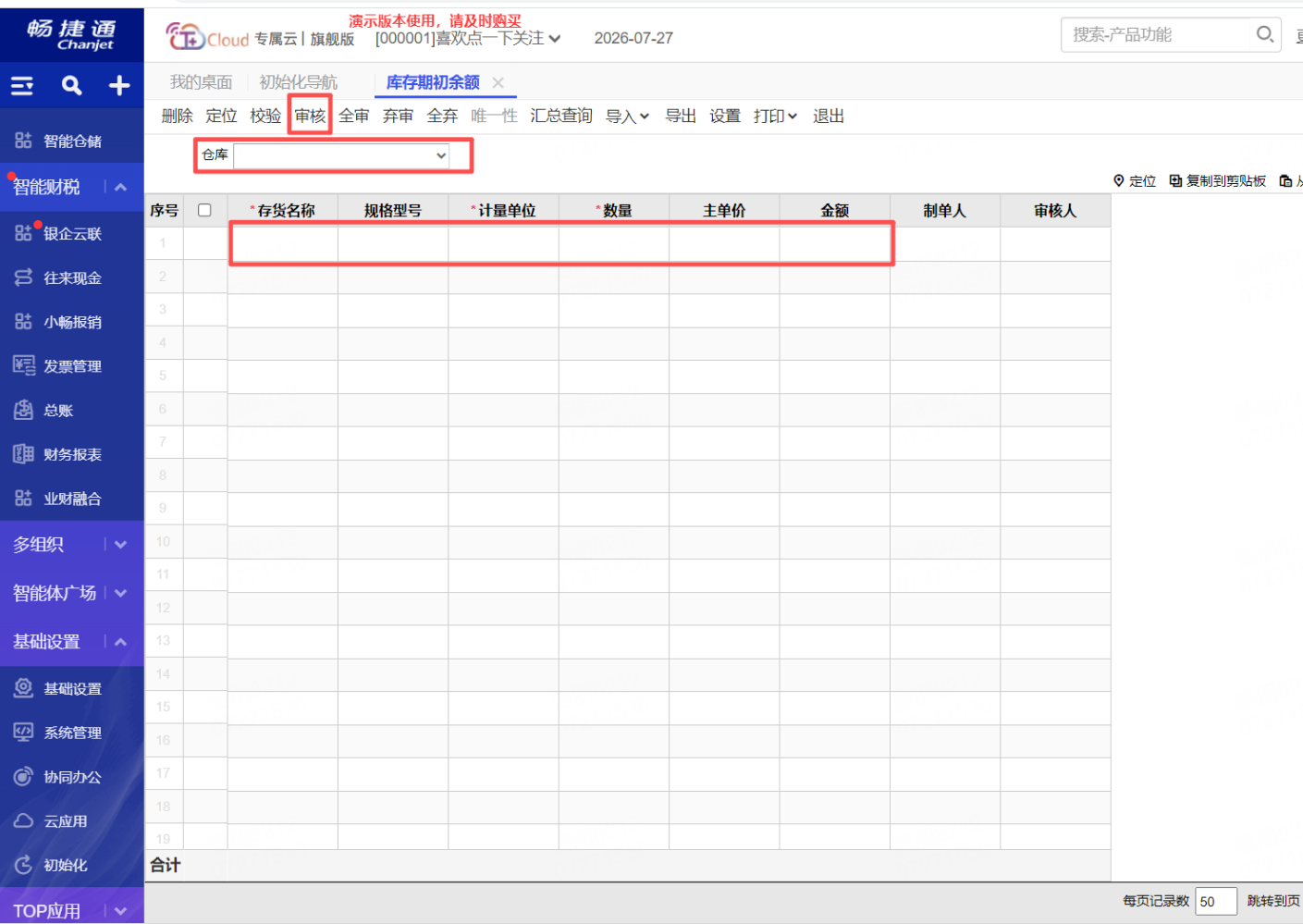
Task: Click the 审核 toolbar button
Action: [x=310, y=116]
